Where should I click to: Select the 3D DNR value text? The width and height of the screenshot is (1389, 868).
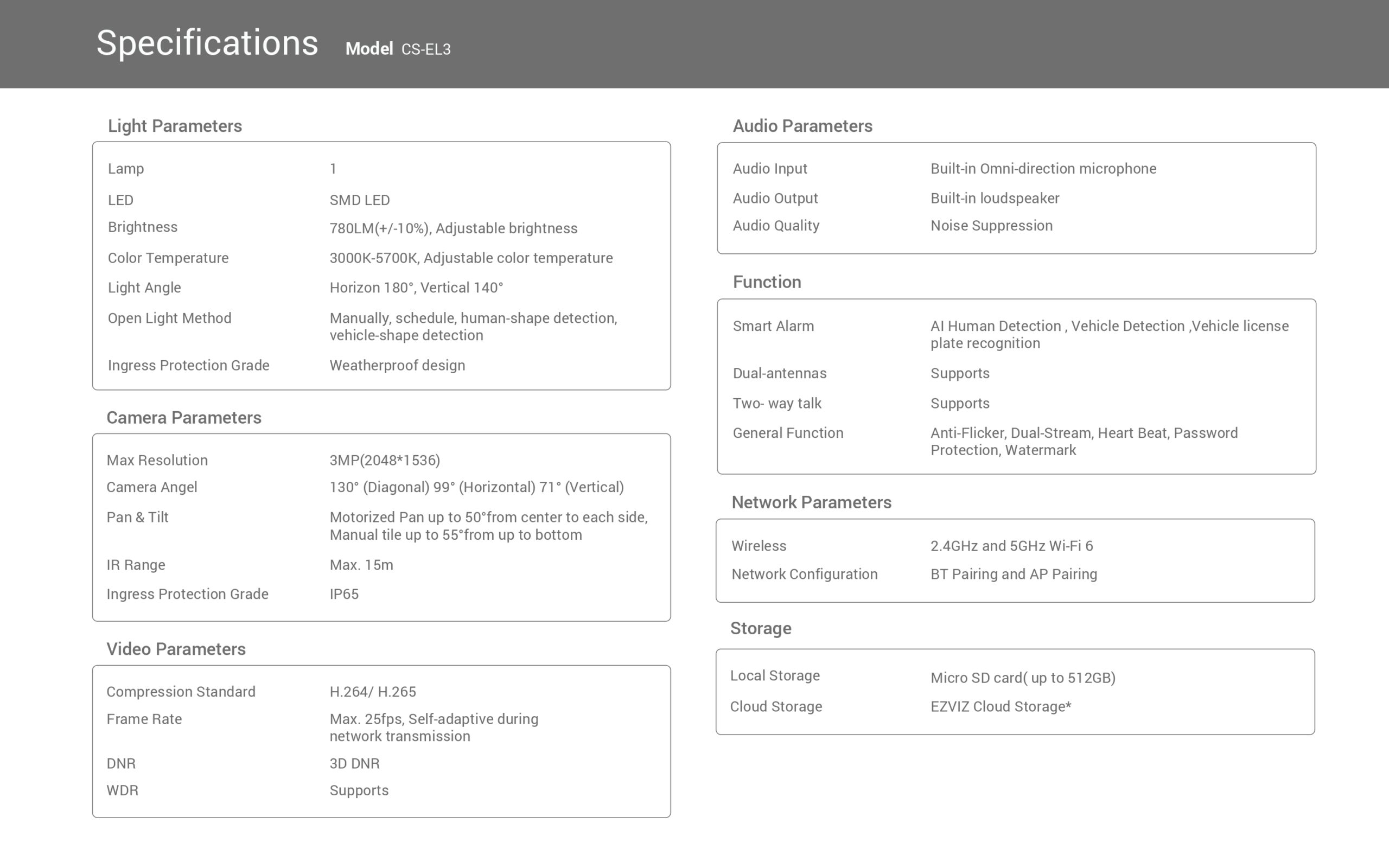coord(354,763)
